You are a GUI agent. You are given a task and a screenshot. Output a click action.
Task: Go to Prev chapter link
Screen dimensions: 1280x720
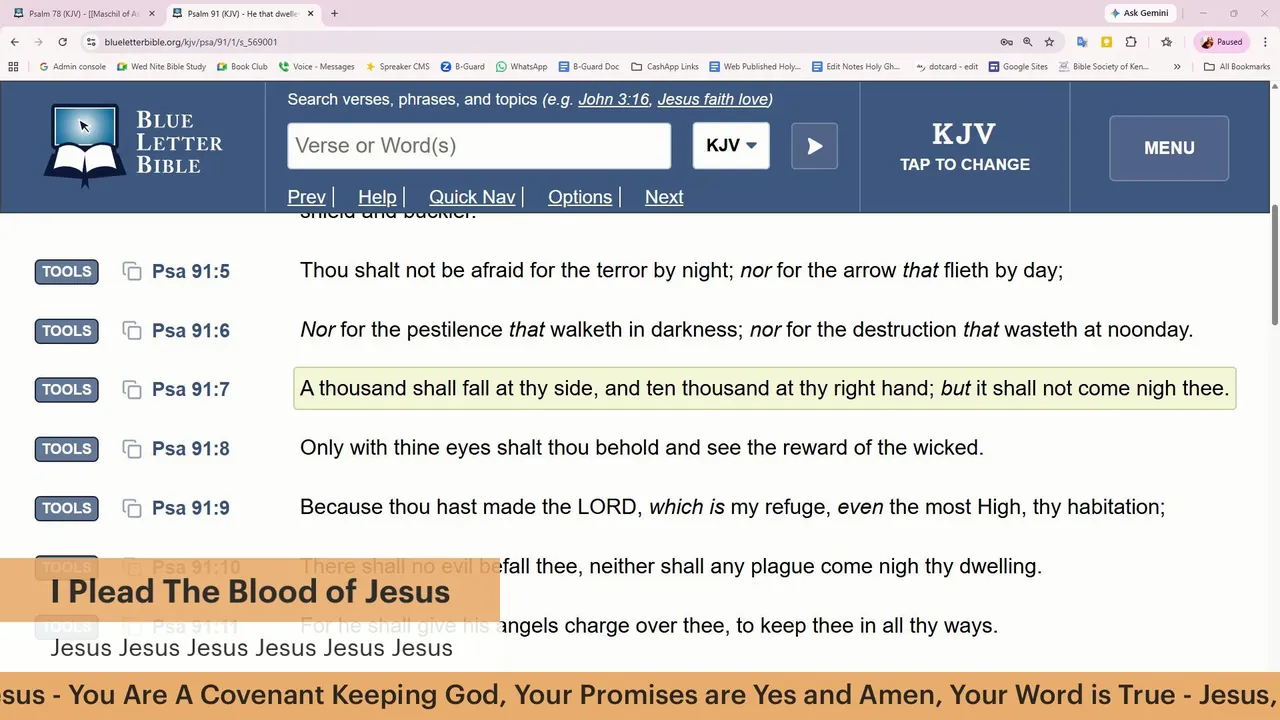coord(306,197)
